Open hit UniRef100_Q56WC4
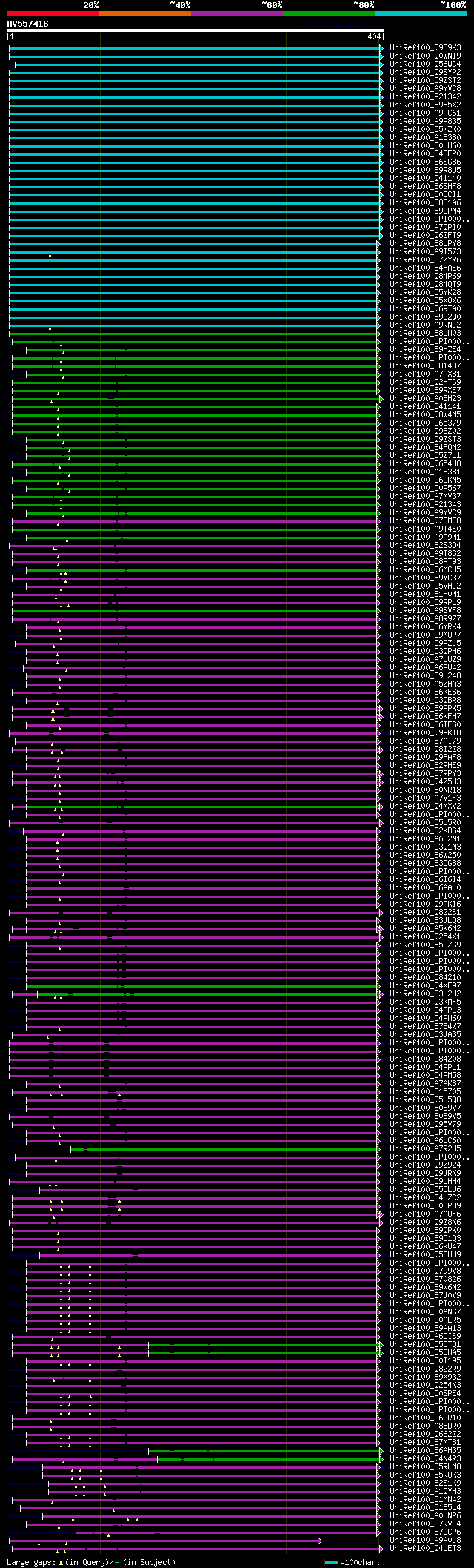This screenshot has height=1568, width=474. click(425, 64)
